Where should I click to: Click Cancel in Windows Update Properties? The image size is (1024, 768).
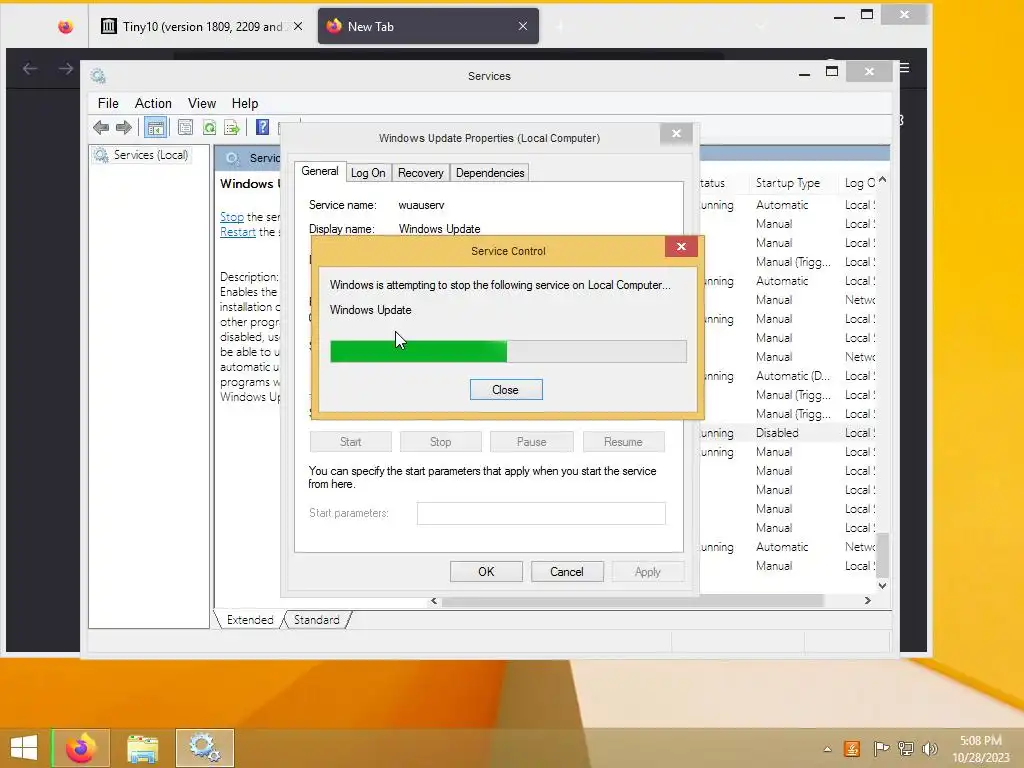pos(567,572)
